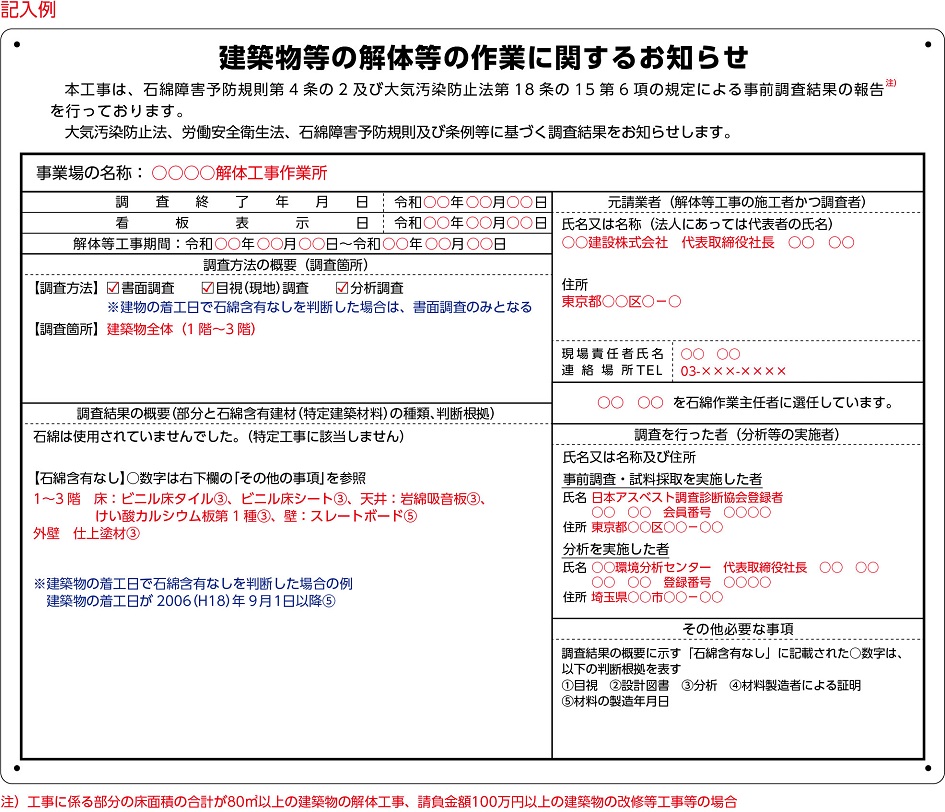The width and height of the screenshot is (945, 812).
Task: Click the heading その他必要な事項
Action: tap(738, 629)
